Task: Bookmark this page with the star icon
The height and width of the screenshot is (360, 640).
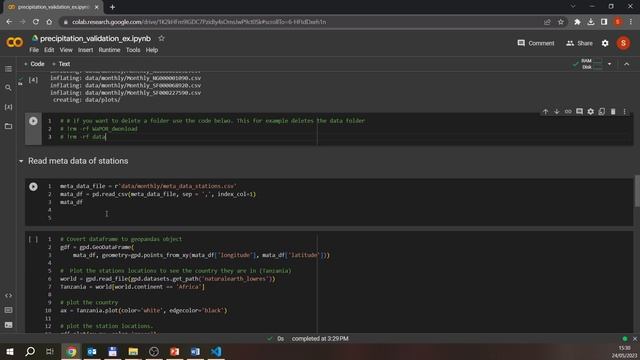Action: pyautogui.click(x=561, y=22)
